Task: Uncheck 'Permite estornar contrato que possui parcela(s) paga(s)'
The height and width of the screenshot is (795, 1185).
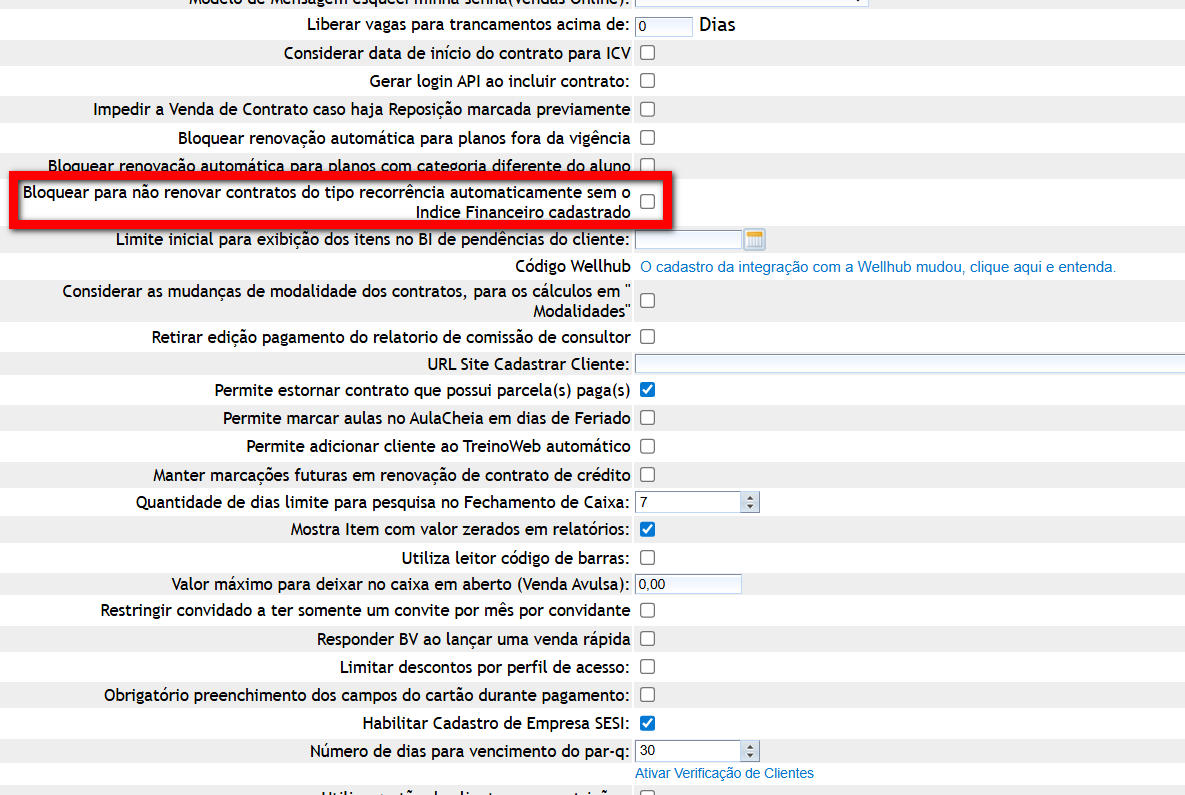Action: (647, 390)
